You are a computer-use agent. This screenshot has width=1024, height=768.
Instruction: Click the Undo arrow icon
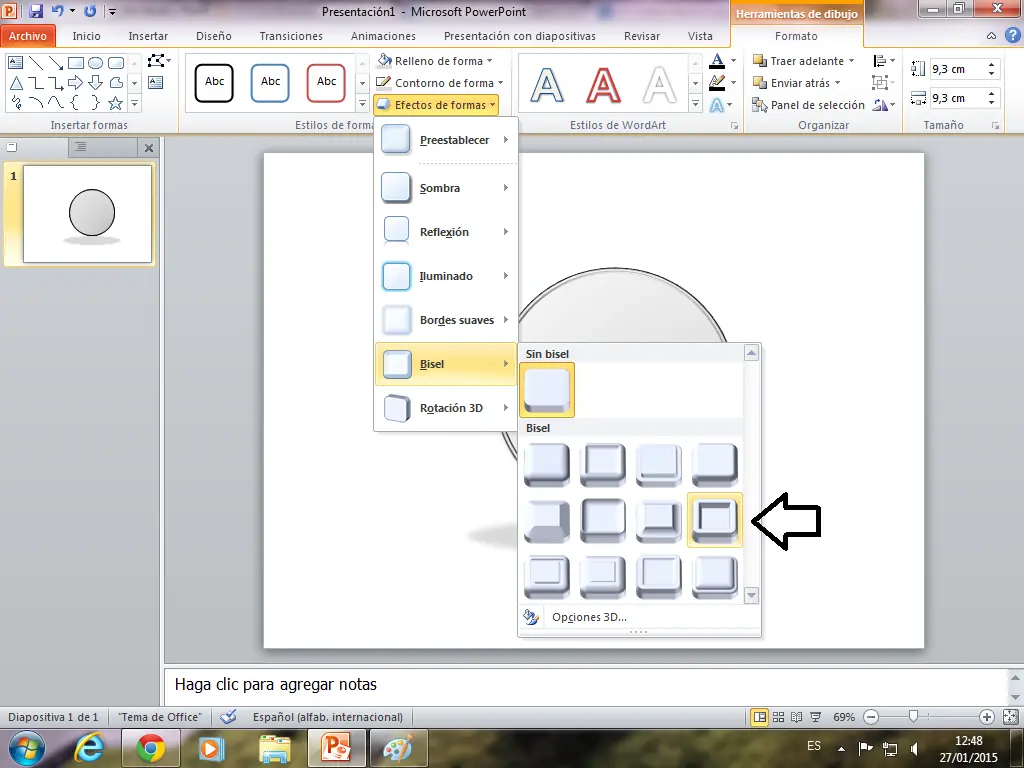coord(57,10)
